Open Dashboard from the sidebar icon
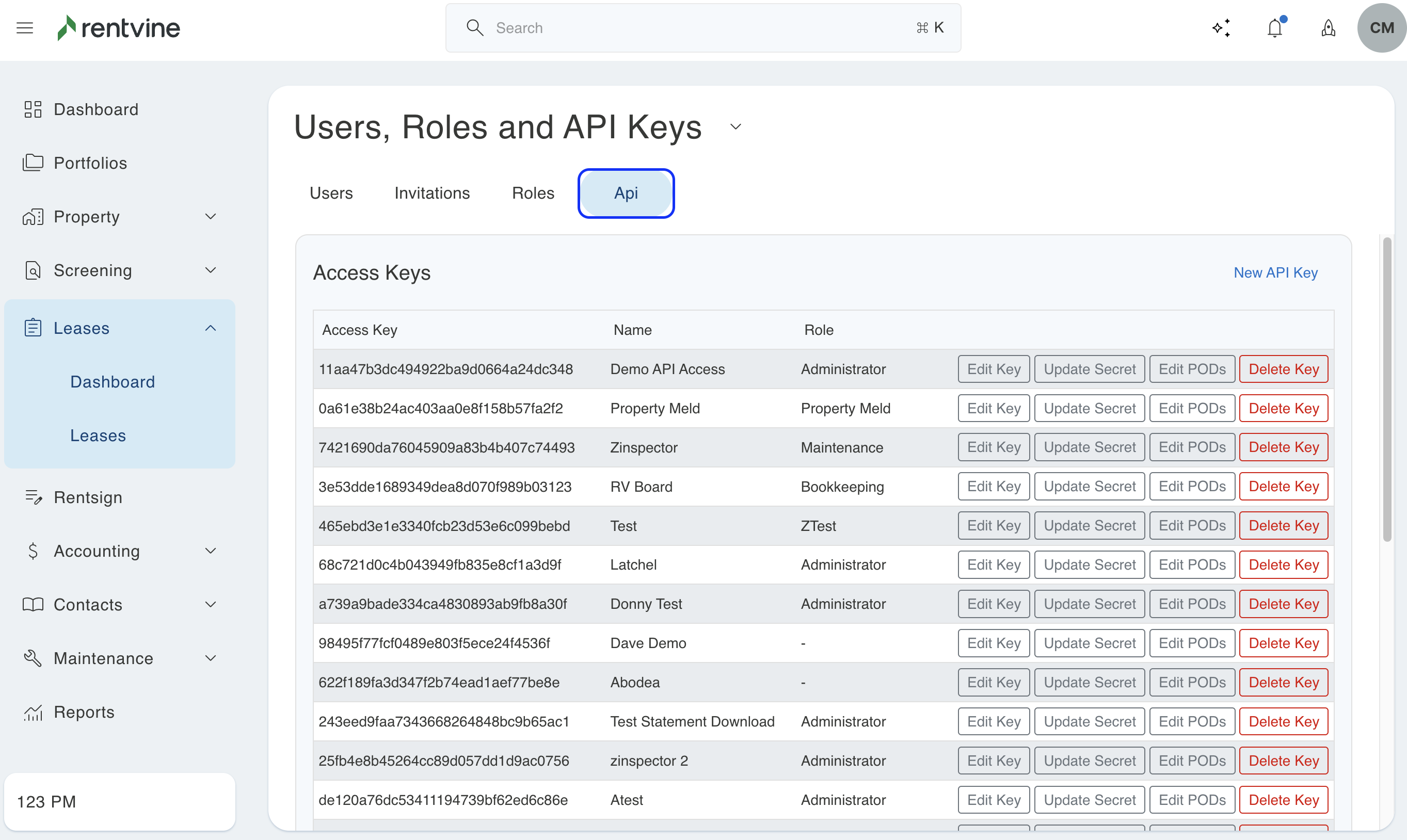The height and width of the screenshot is (840, 1407). coord(33,109)
